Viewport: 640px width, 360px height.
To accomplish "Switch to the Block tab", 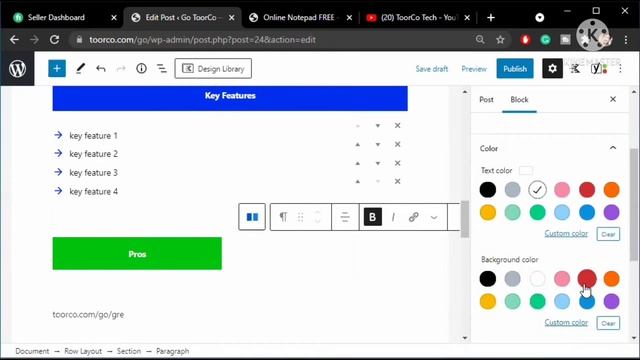I will point(519,100).
